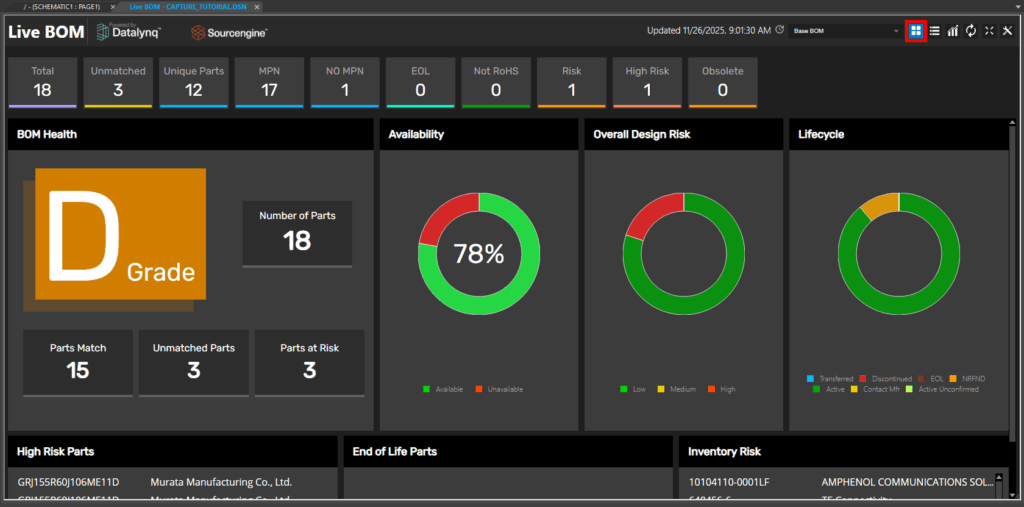Click the NO MPN summary tile
1024x507 pixels.
345,82
